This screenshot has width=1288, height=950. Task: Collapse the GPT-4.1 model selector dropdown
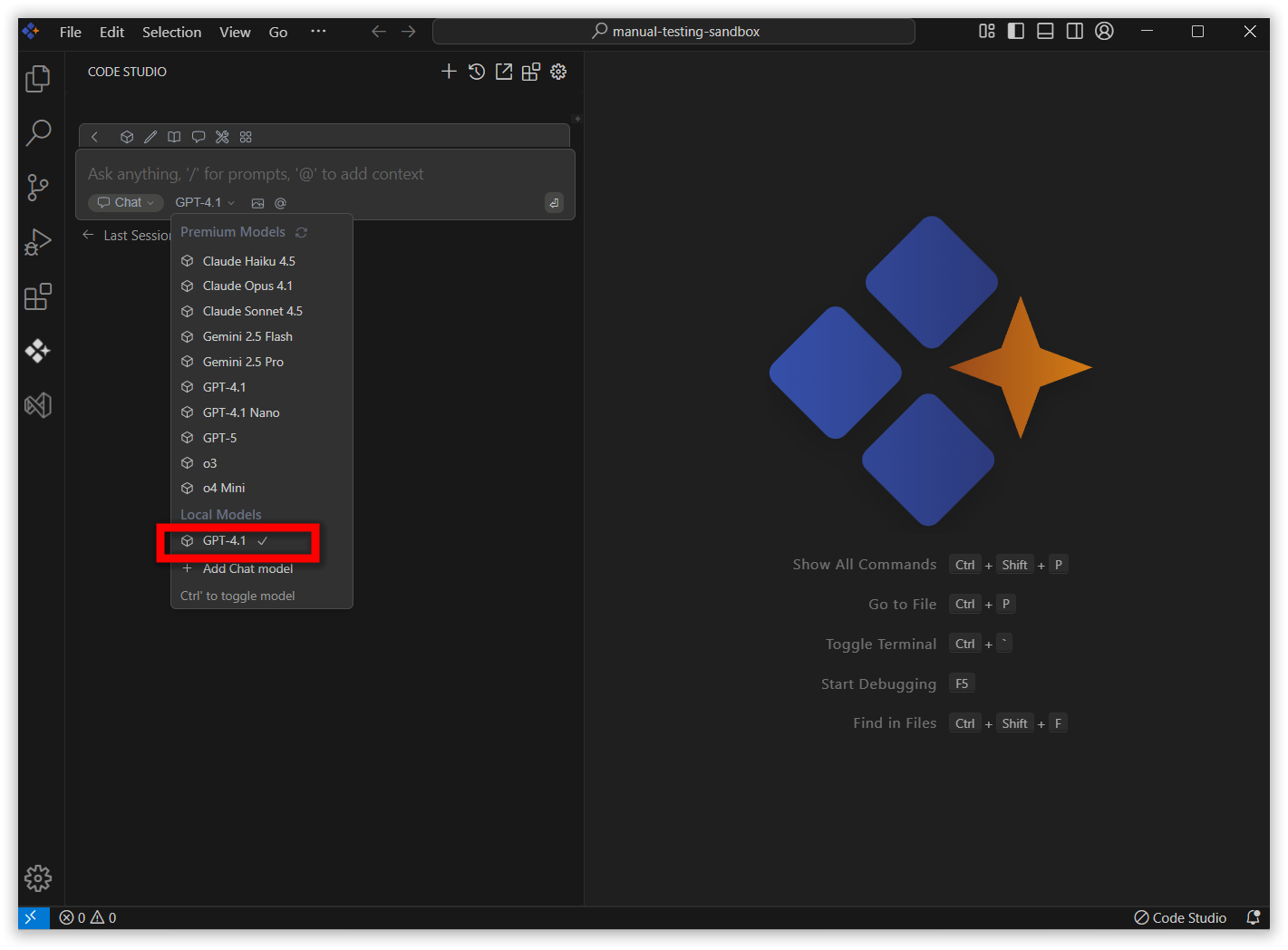(x=205, y=202)
